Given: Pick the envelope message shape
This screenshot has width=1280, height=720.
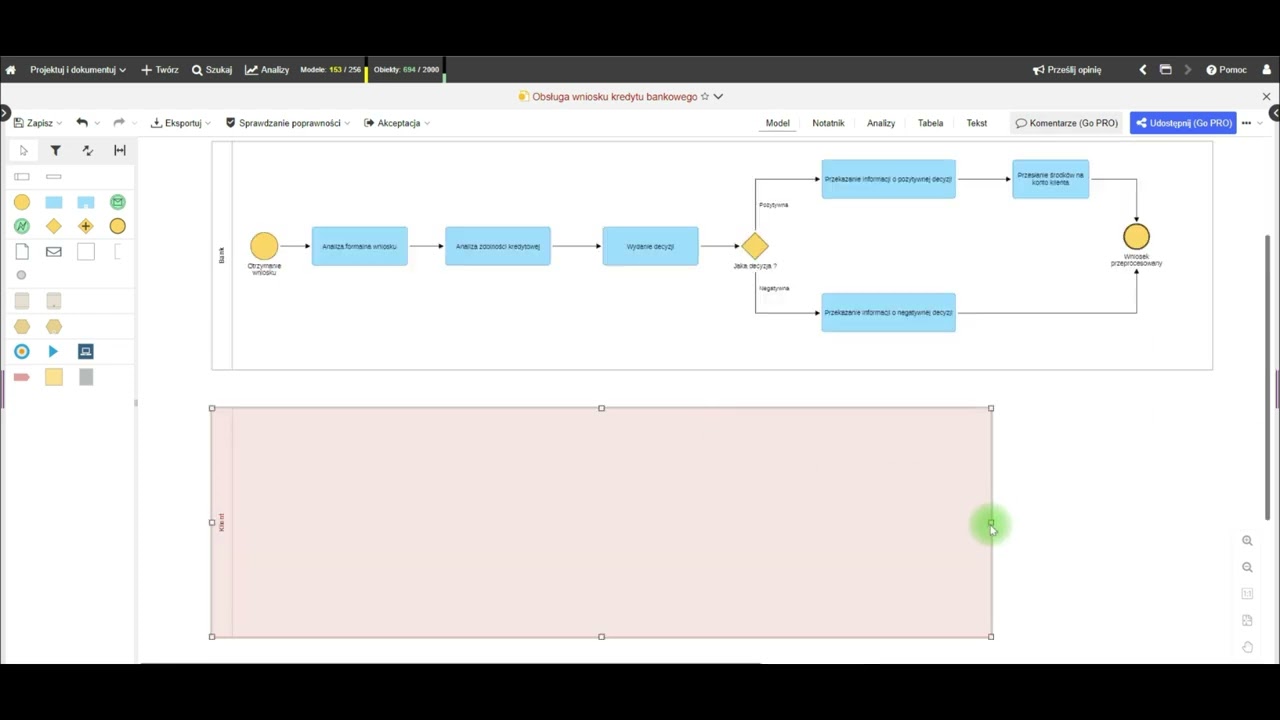Looking at the screenshot, I should point(54,252).
